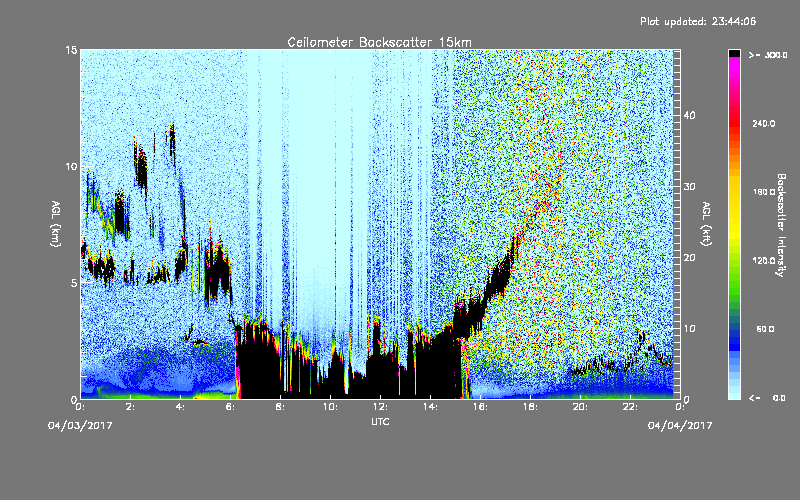Click the 'Ceilometer Backscatter 15km' title
The image size is (800, 500).
pos(379,42)
